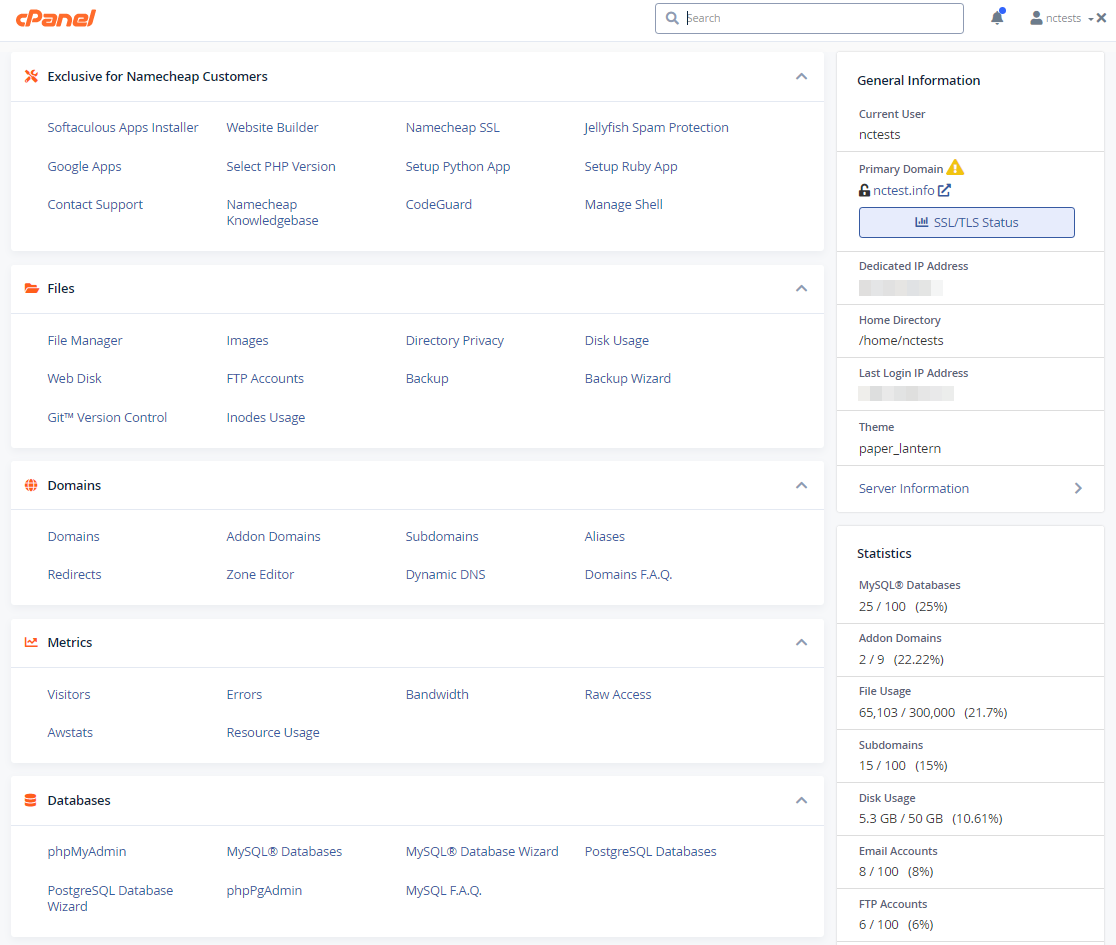
Task: Click the paper_lantern theme value
Action: click(x=900, y=448)
